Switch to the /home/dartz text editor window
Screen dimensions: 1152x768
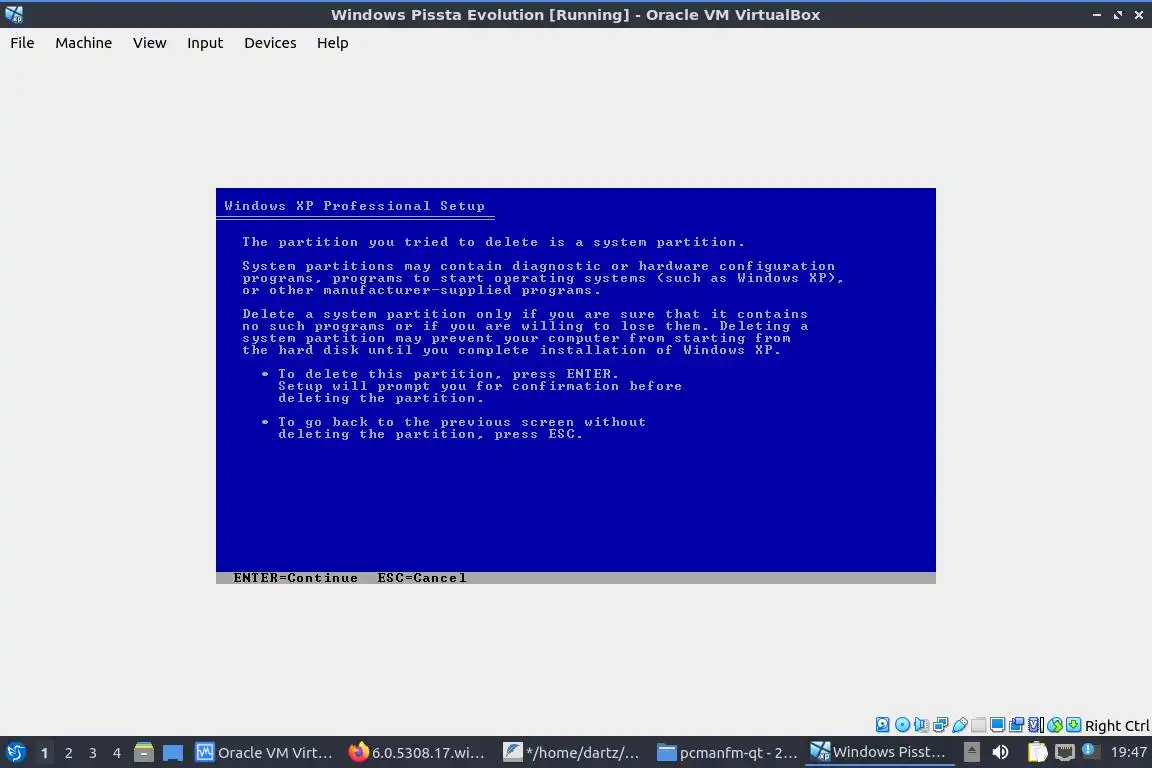(x=571, y=752)
